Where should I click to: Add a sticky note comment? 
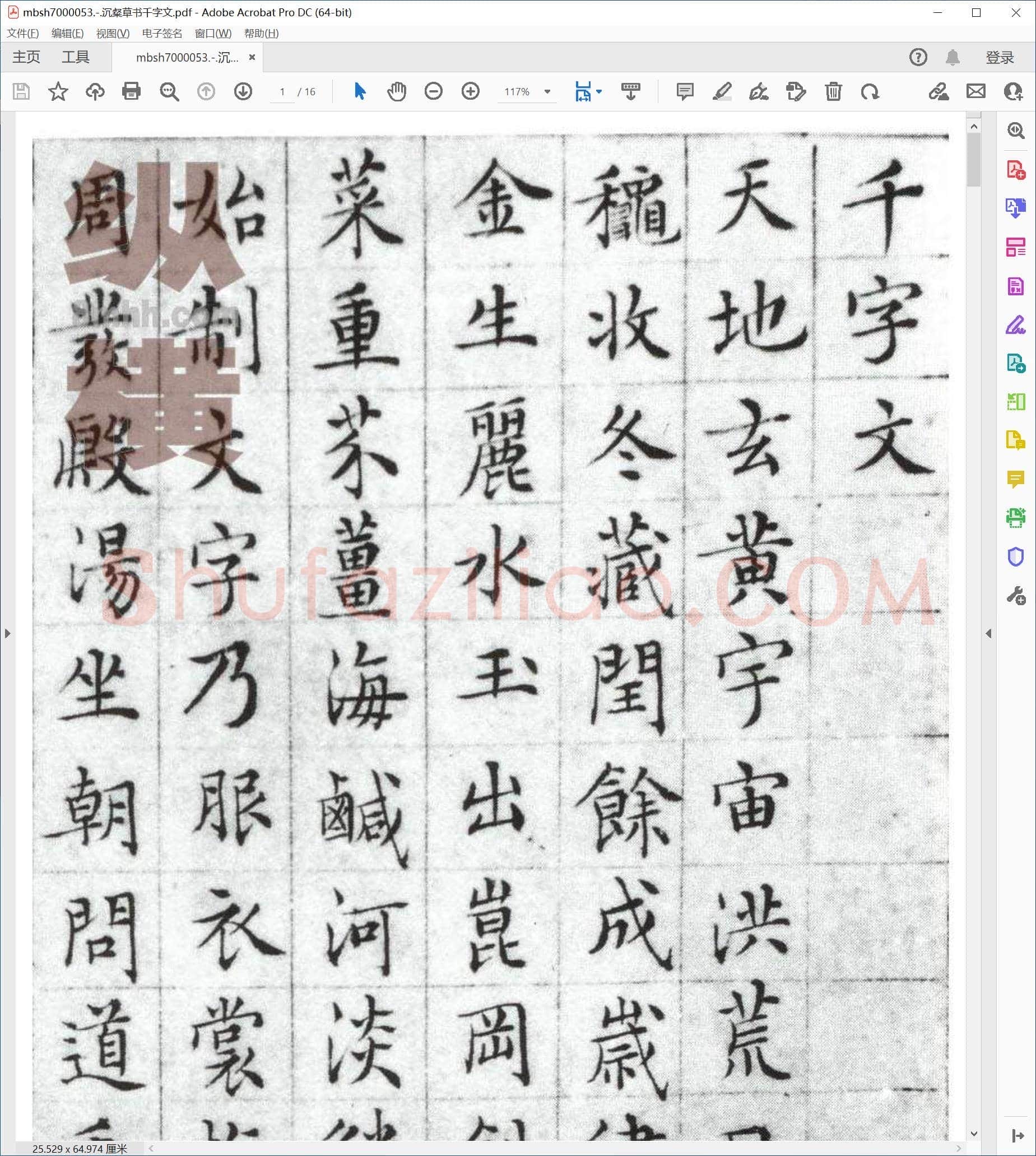pos(685,92)
